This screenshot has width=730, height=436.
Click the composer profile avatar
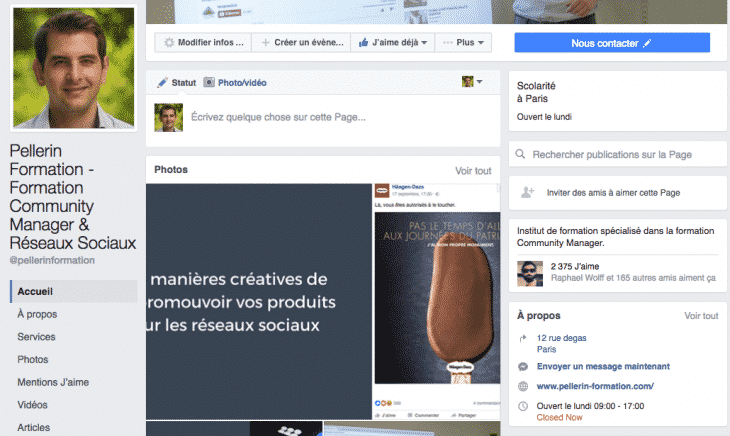tap(169, 117)
